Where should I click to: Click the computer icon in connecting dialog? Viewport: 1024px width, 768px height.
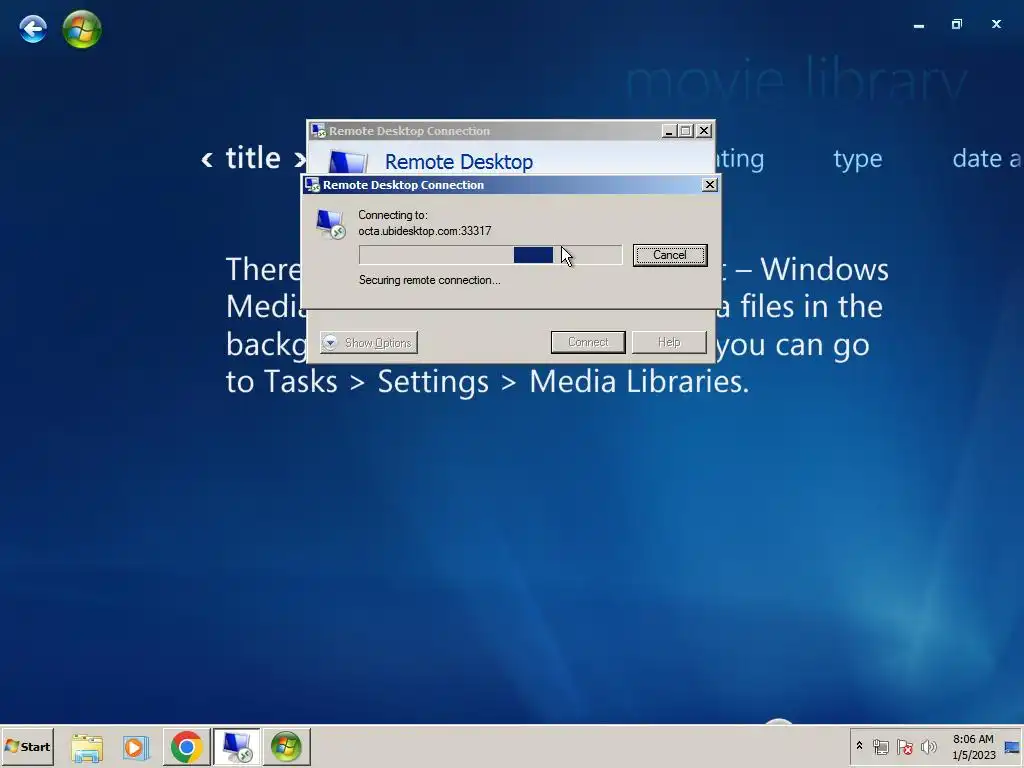(330, 224)
